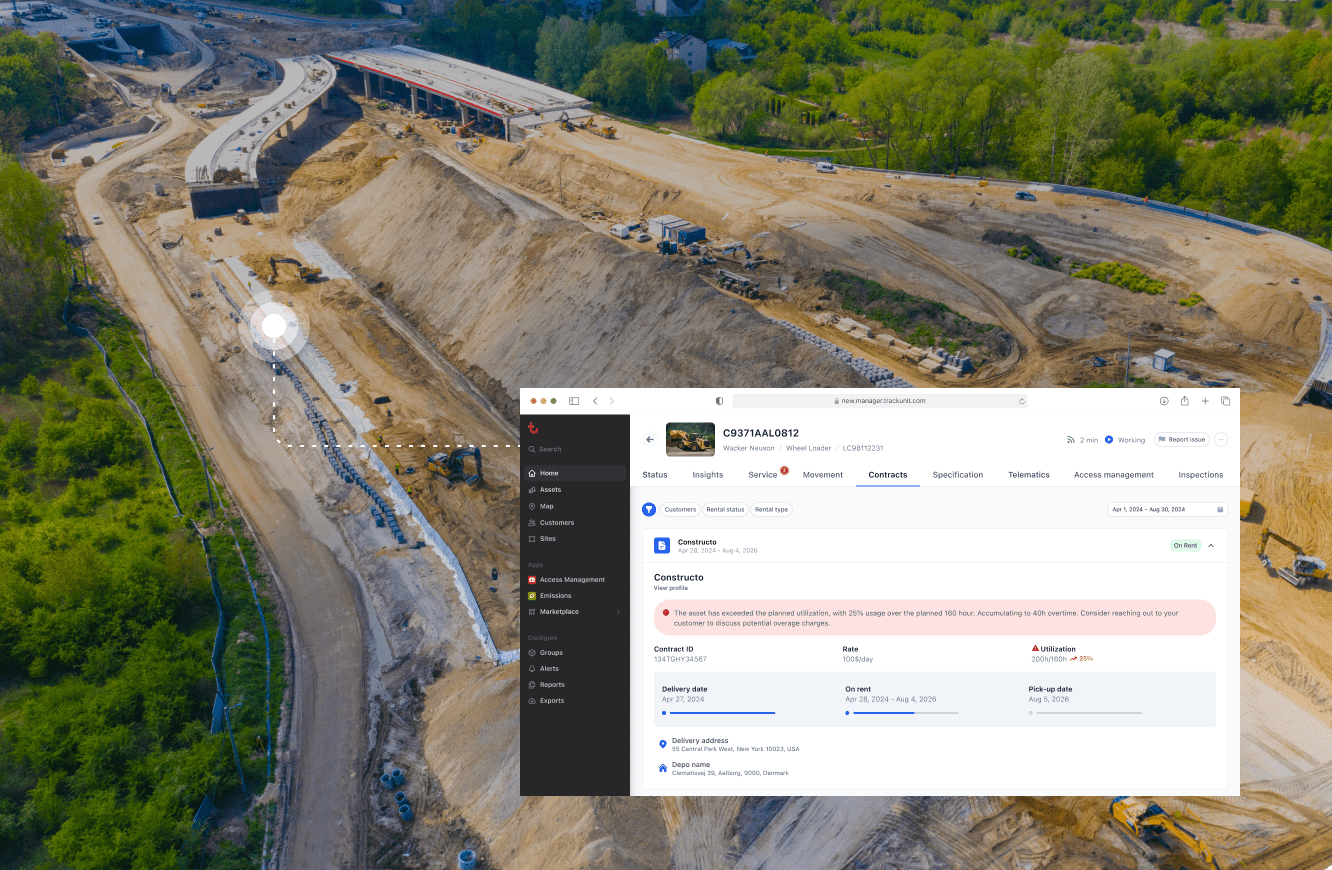Click the Marketplace icon in sidebar
Image resolution: width=1332 pixels, height=870 pixels.
coord(532,612)
